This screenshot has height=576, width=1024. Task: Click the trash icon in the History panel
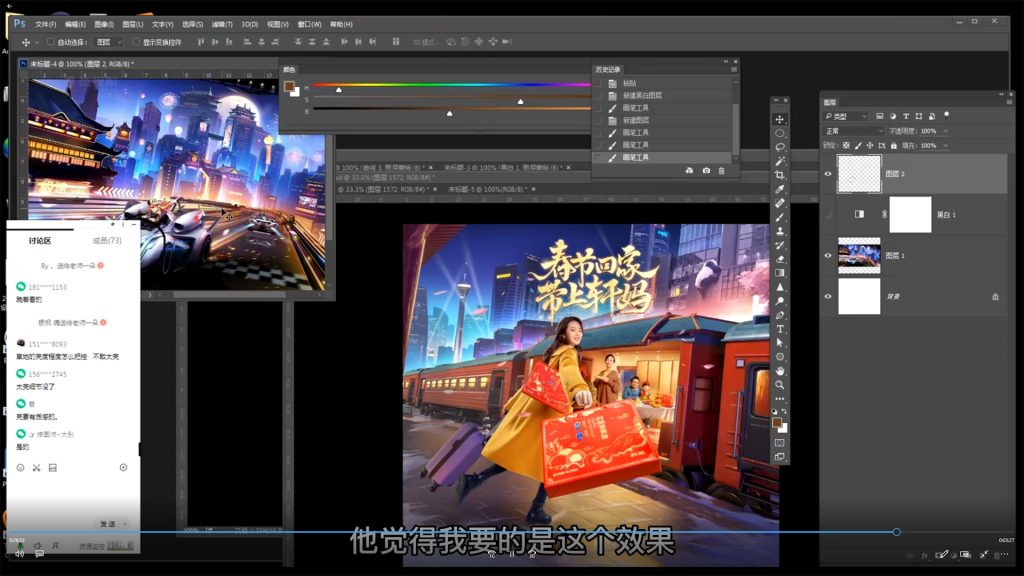[x=721, y=171]
